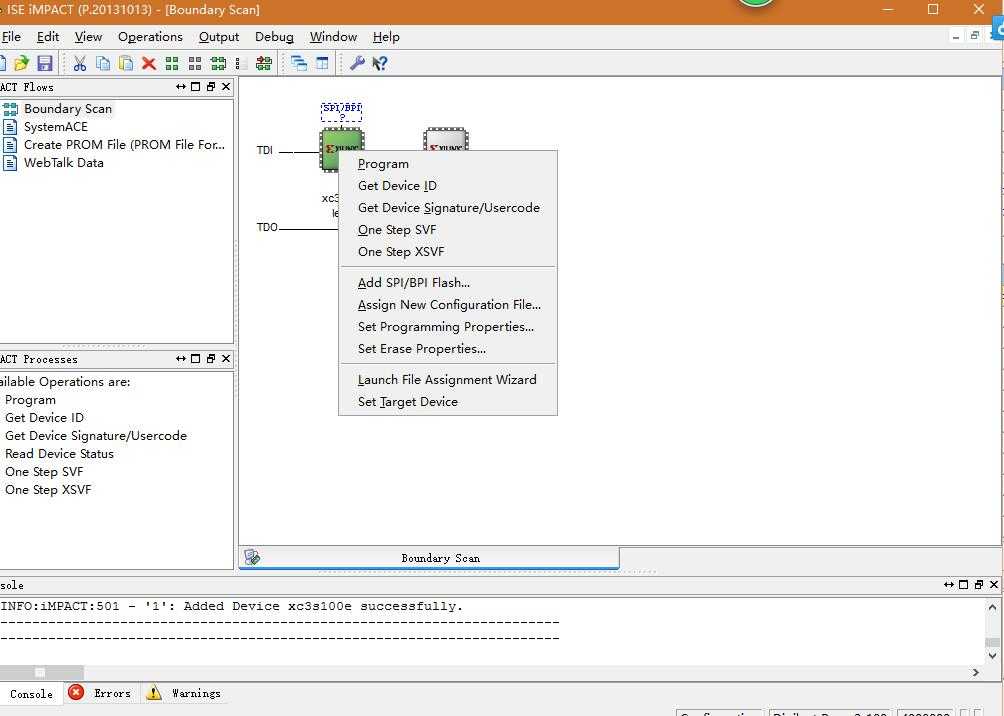This screenshot has height=716, width=1004.
Task: Maximize the iMPACT Processes panel
Action: pyautogui.click(x=196, y=359)
